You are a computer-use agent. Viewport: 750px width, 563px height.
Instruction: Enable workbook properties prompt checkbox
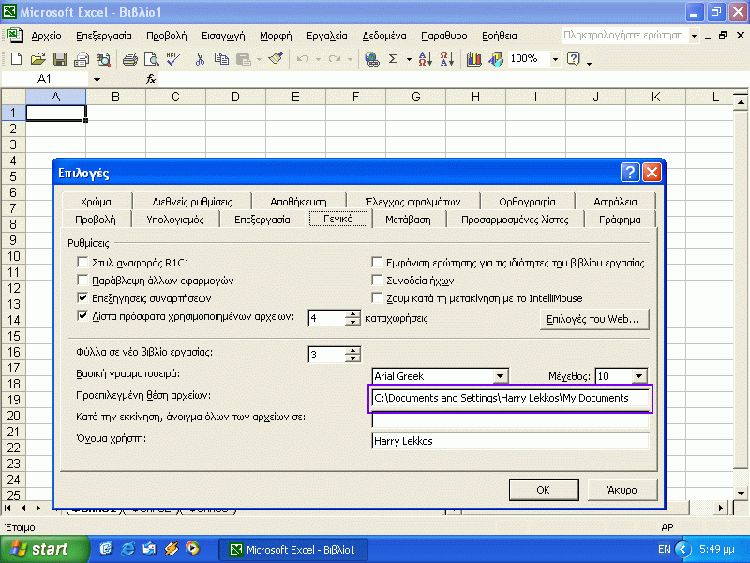click(377, 262)
